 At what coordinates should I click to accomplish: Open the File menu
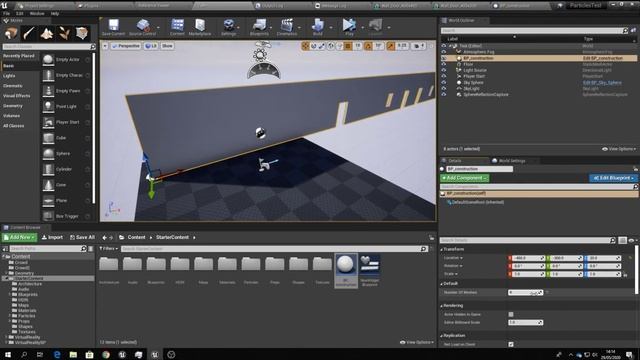pos(7,13)
